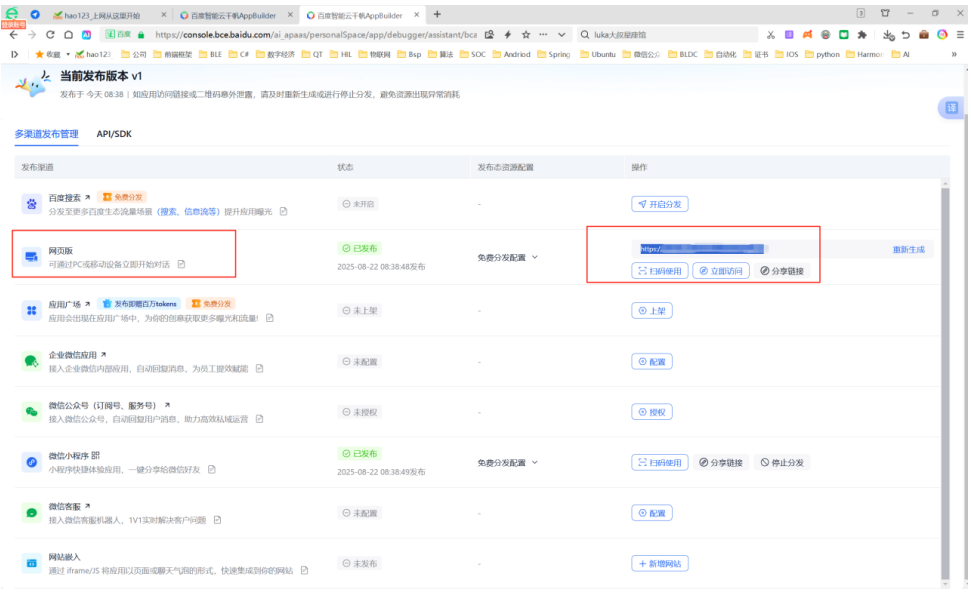Click the browser back arrow
The height and width of the screenshot is (594, 971).
(14, 35)
